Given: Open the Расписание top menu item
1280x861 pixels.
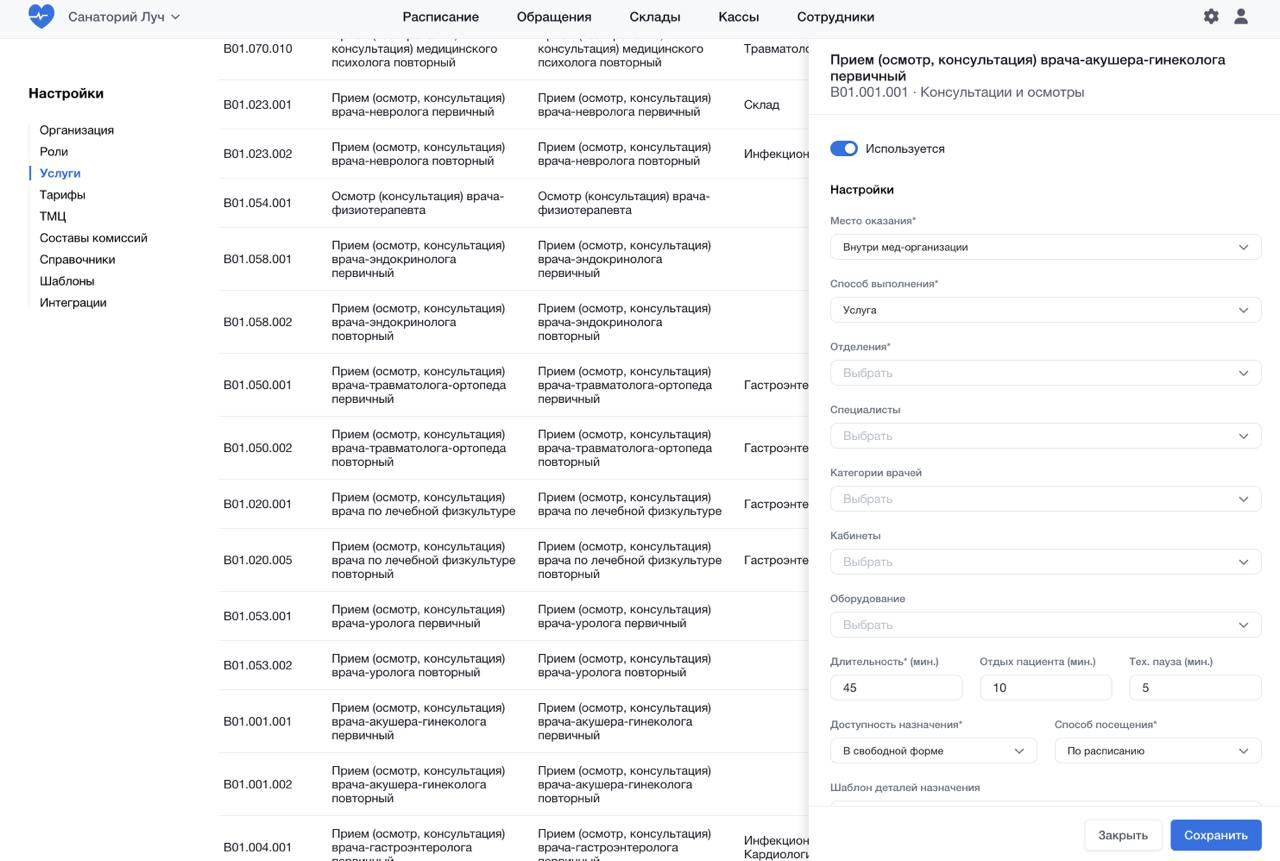Looking at the screenshot, I should coord(440,17).
